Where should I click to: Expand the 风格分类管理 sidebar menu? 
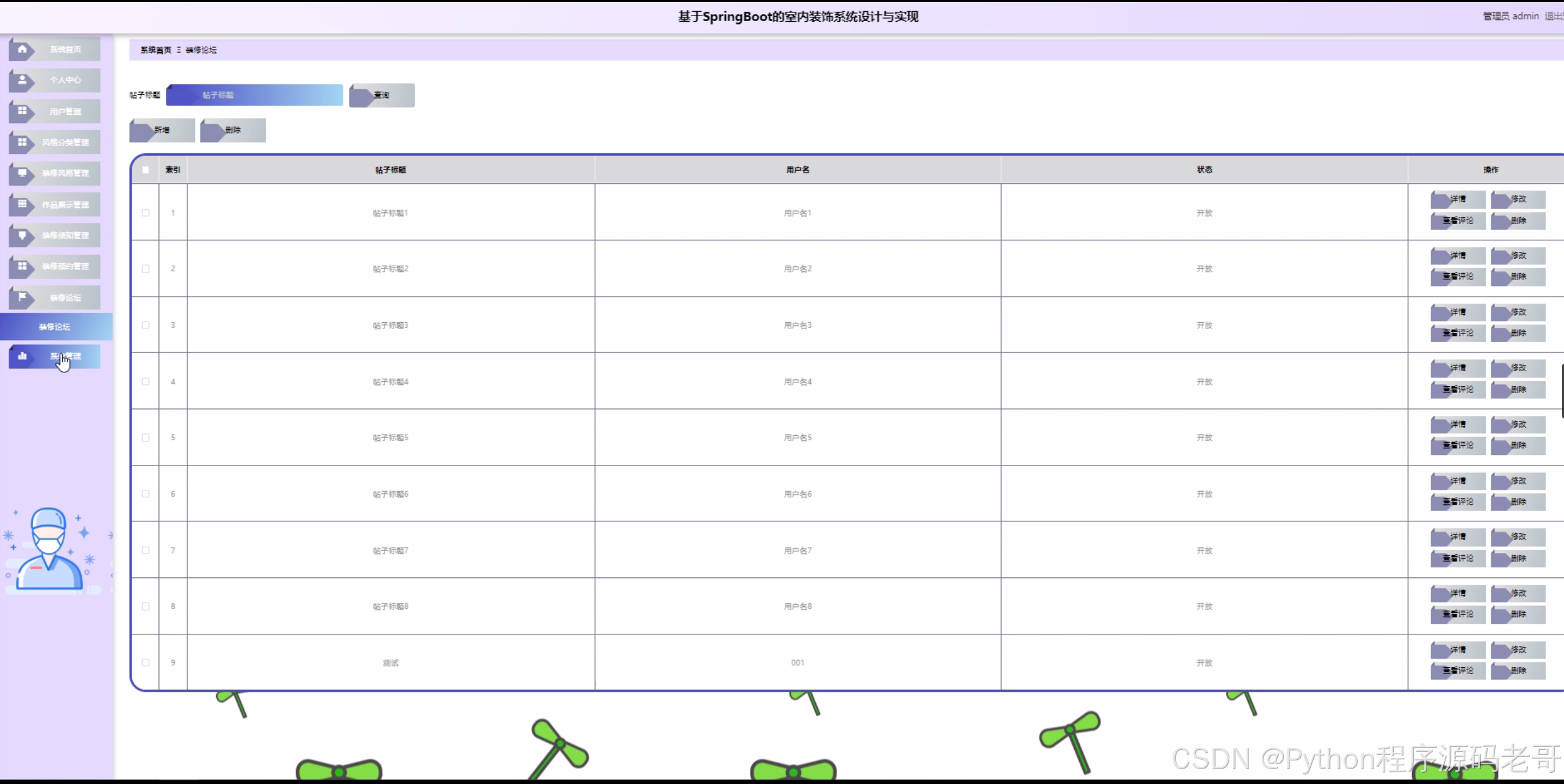pyautogui.click(x=65, y=142)
